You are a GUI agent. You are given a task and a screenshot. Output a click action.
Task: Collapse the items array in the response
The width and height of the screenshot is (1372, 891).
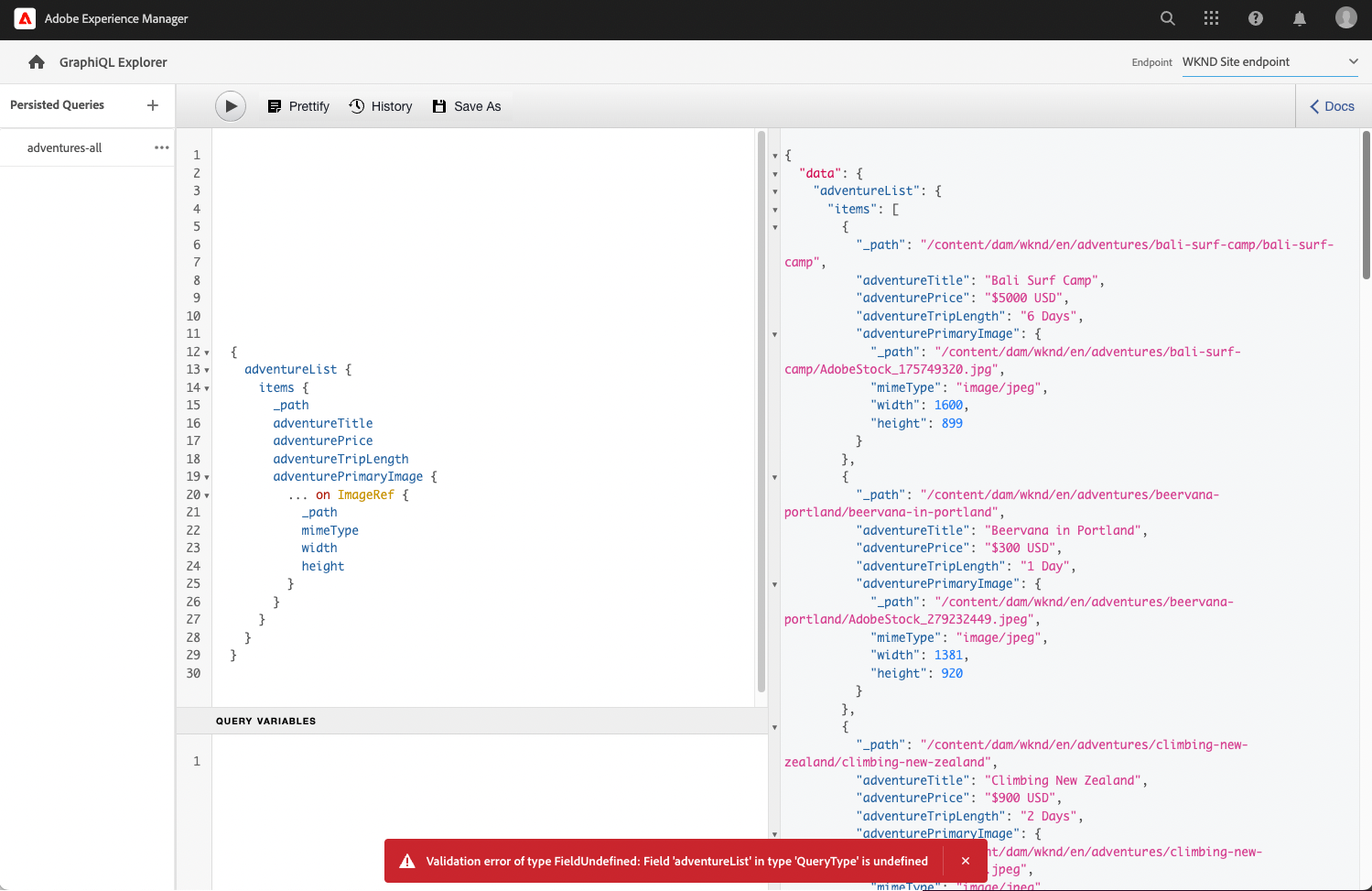click(775, 209)
